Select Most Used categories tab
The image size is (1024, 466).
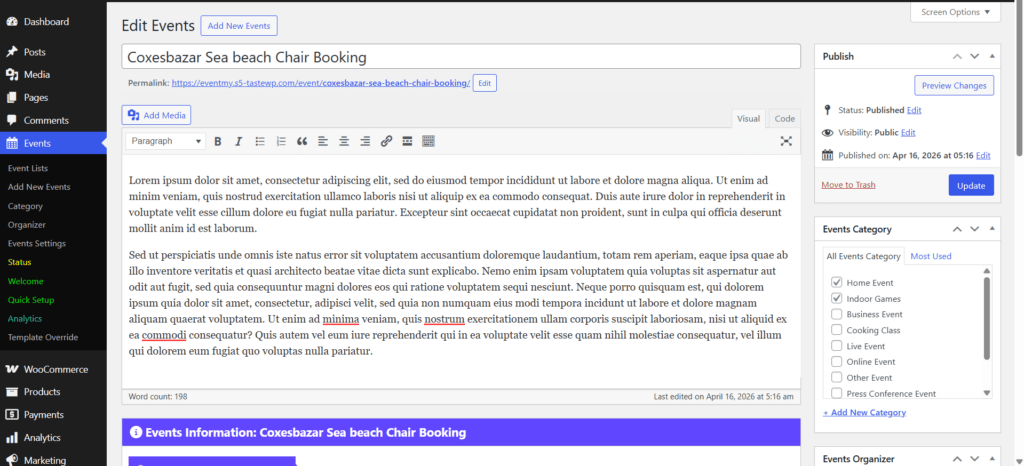(x=931, y=256)
